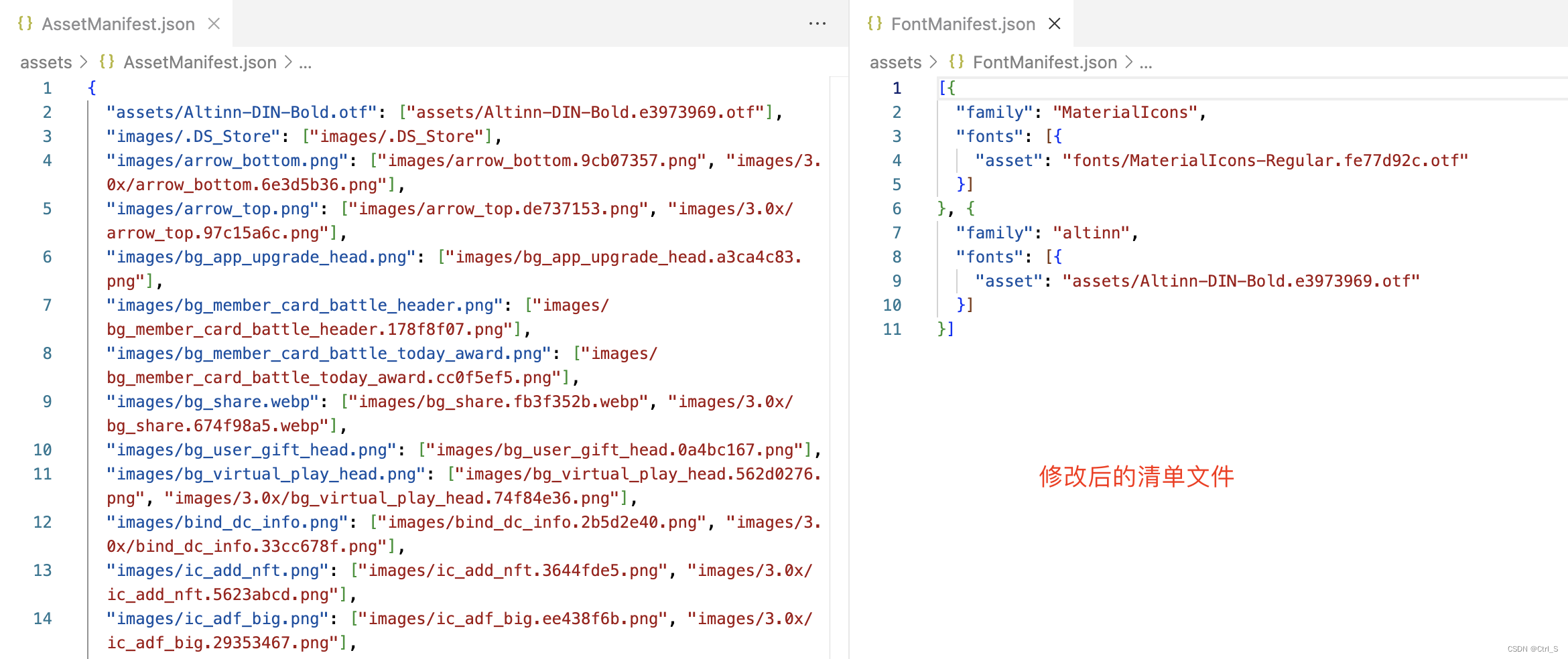Click line number 7 in AssetManifest.json
Viewport: 1568px width, 659px height.
pyautogui.click(x=47, y=305)
